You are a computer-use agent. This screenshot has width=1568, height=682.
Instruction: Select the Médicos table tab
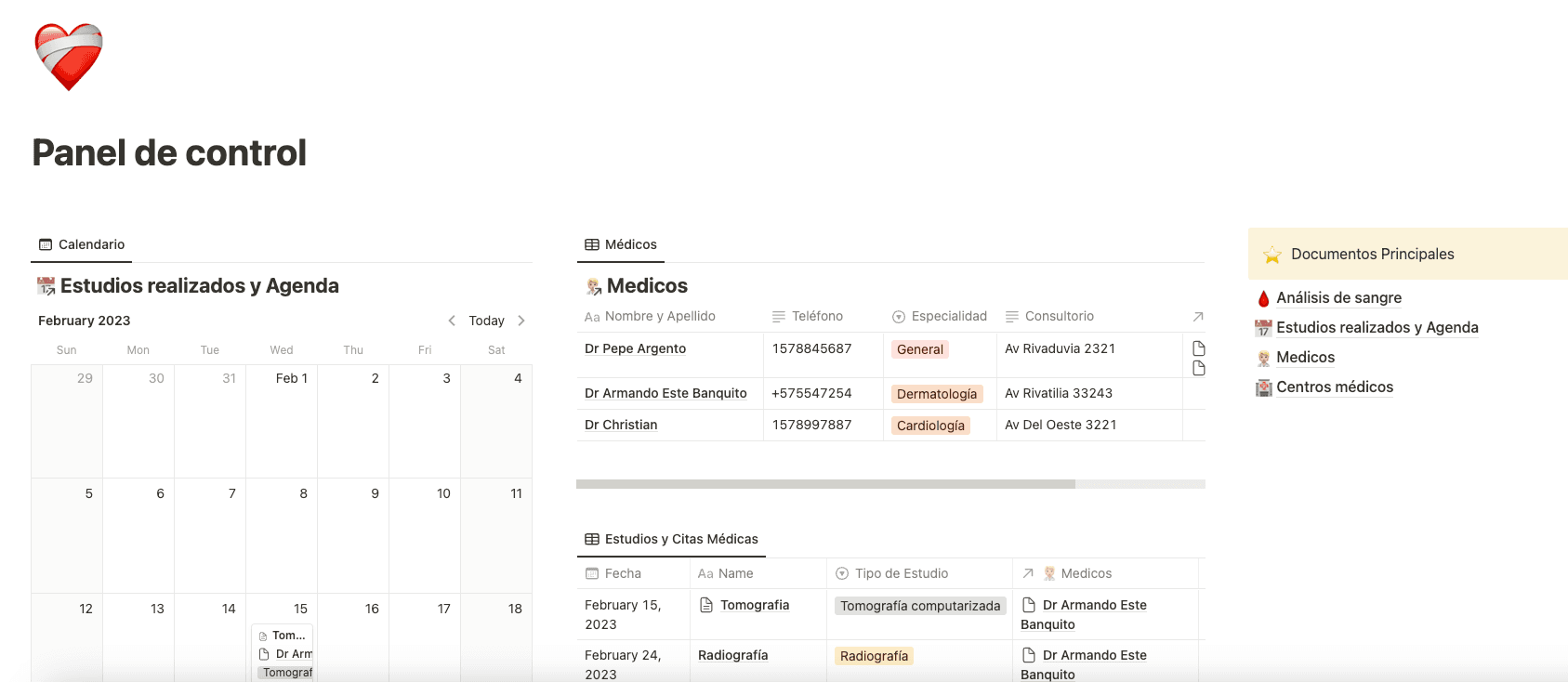(x=621, y=245)
